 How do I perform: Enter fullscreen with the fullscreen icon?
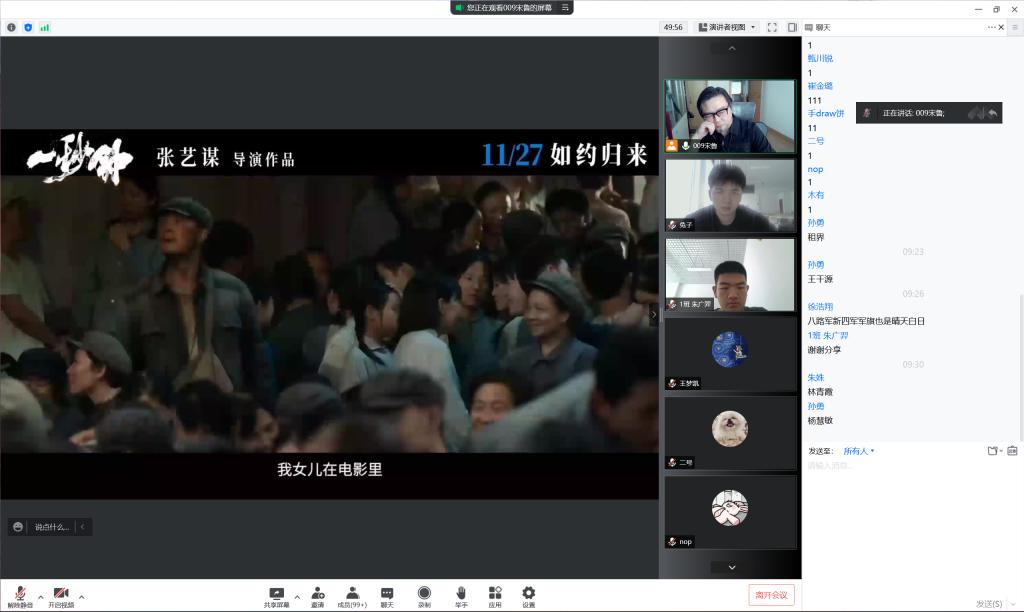772,27
